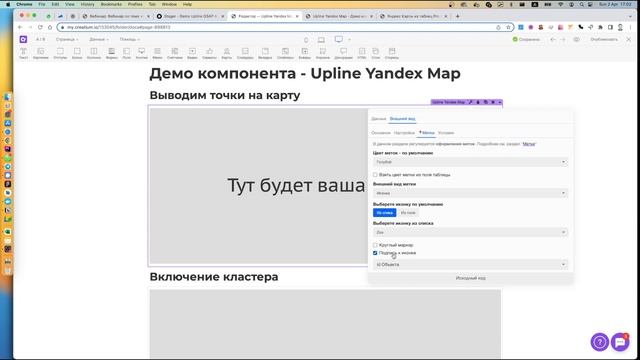Open default marker color dropdown Голубой
Screen dimensions: 640x360
pos(470,162)
